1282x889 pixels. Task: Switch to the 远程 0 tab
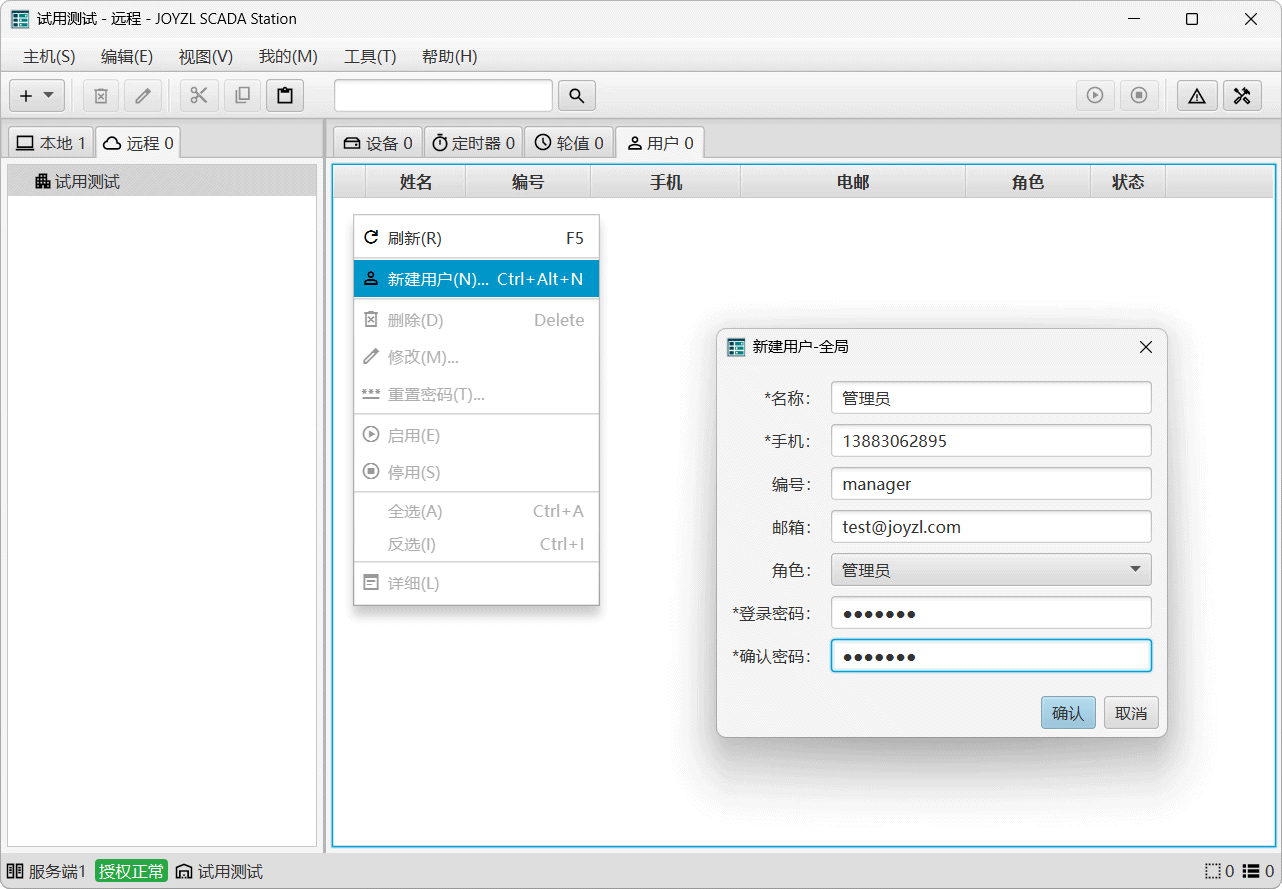pos(138,143)
